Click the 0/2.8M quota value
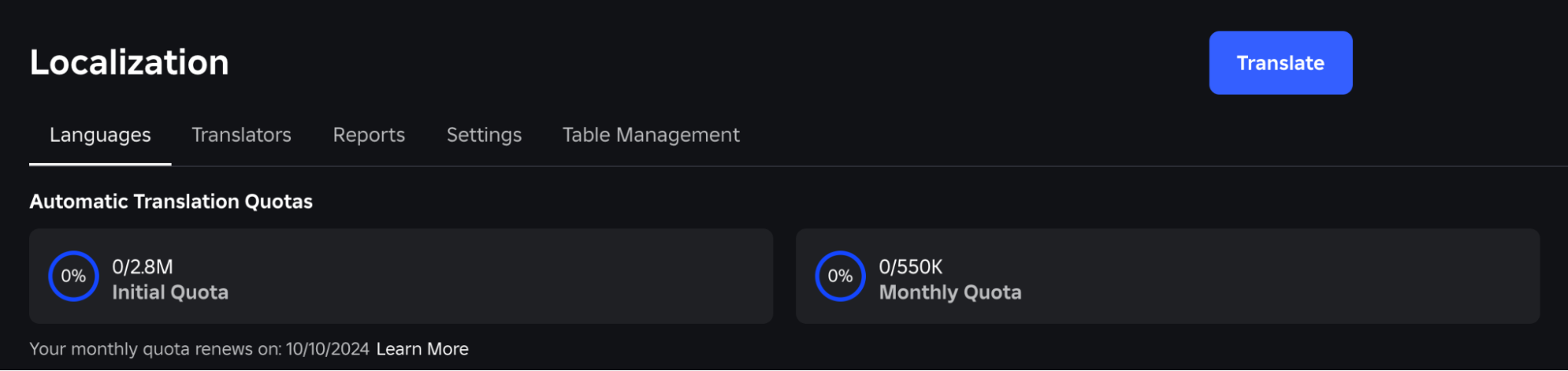The image size is (1568, 371). 143,267
